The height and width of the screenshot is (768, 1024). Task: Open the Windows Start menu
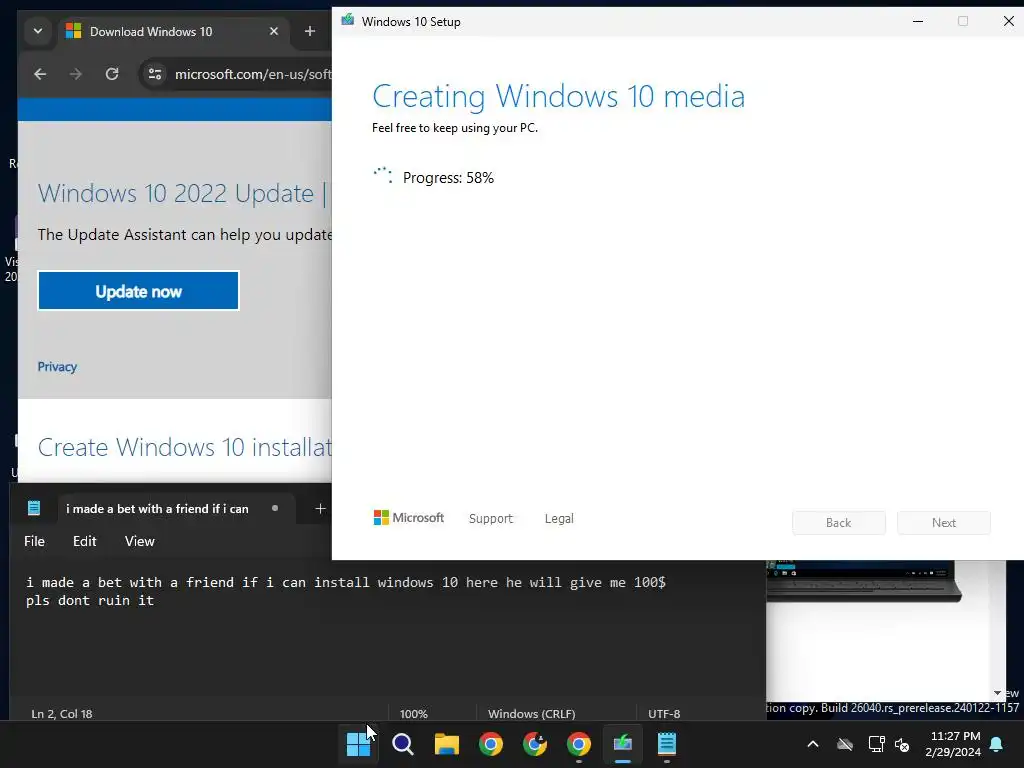pos(358,744)
